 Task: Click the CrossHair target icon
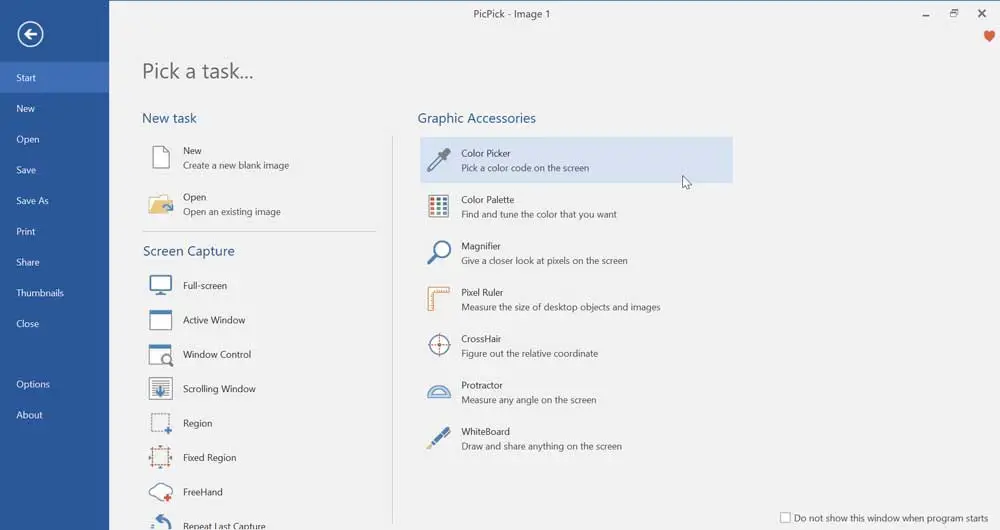click(x=439, y=345)
